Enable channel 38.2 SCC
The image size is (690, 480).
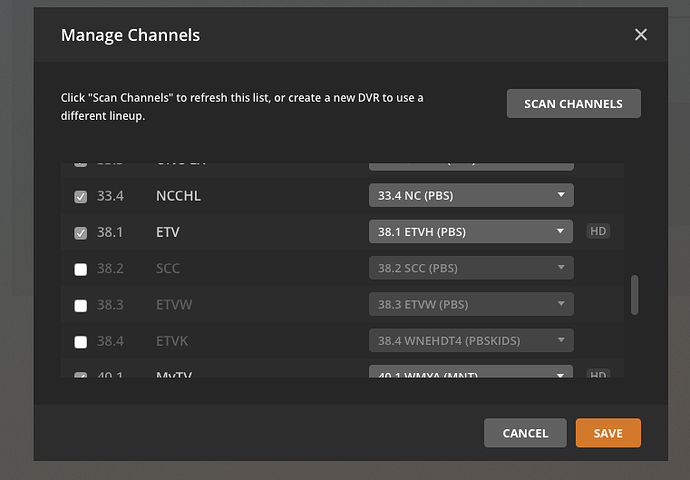coord(81,269)
